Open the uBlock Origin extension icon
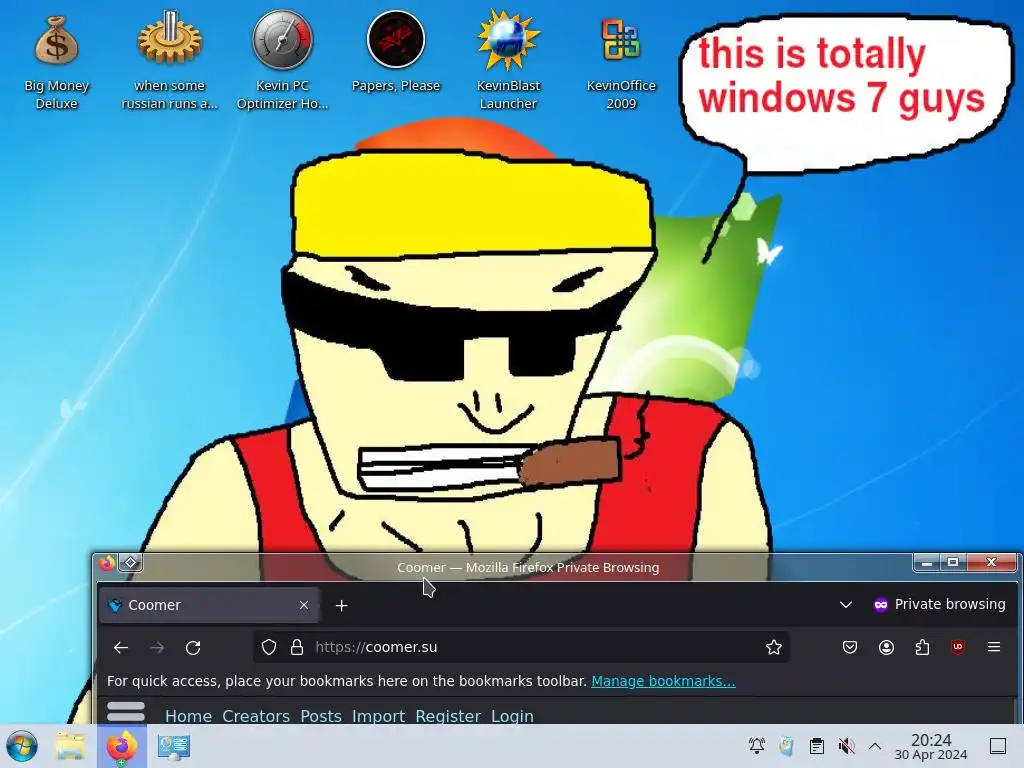1024x768 pixels. tap(958, 647)
